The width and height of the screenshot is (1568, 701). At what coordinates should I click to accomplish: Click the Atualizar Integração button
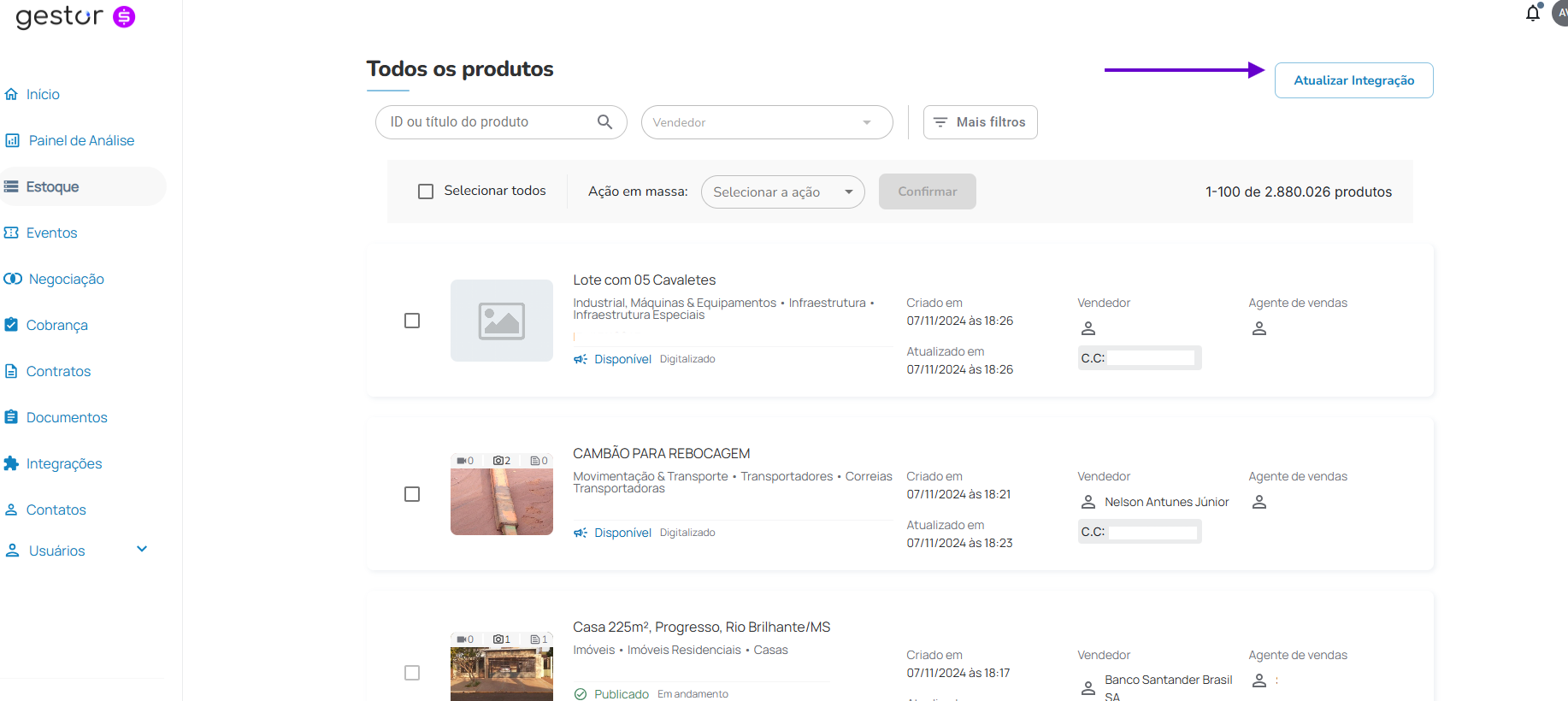pyautogui.click(x=1354, y=80)
